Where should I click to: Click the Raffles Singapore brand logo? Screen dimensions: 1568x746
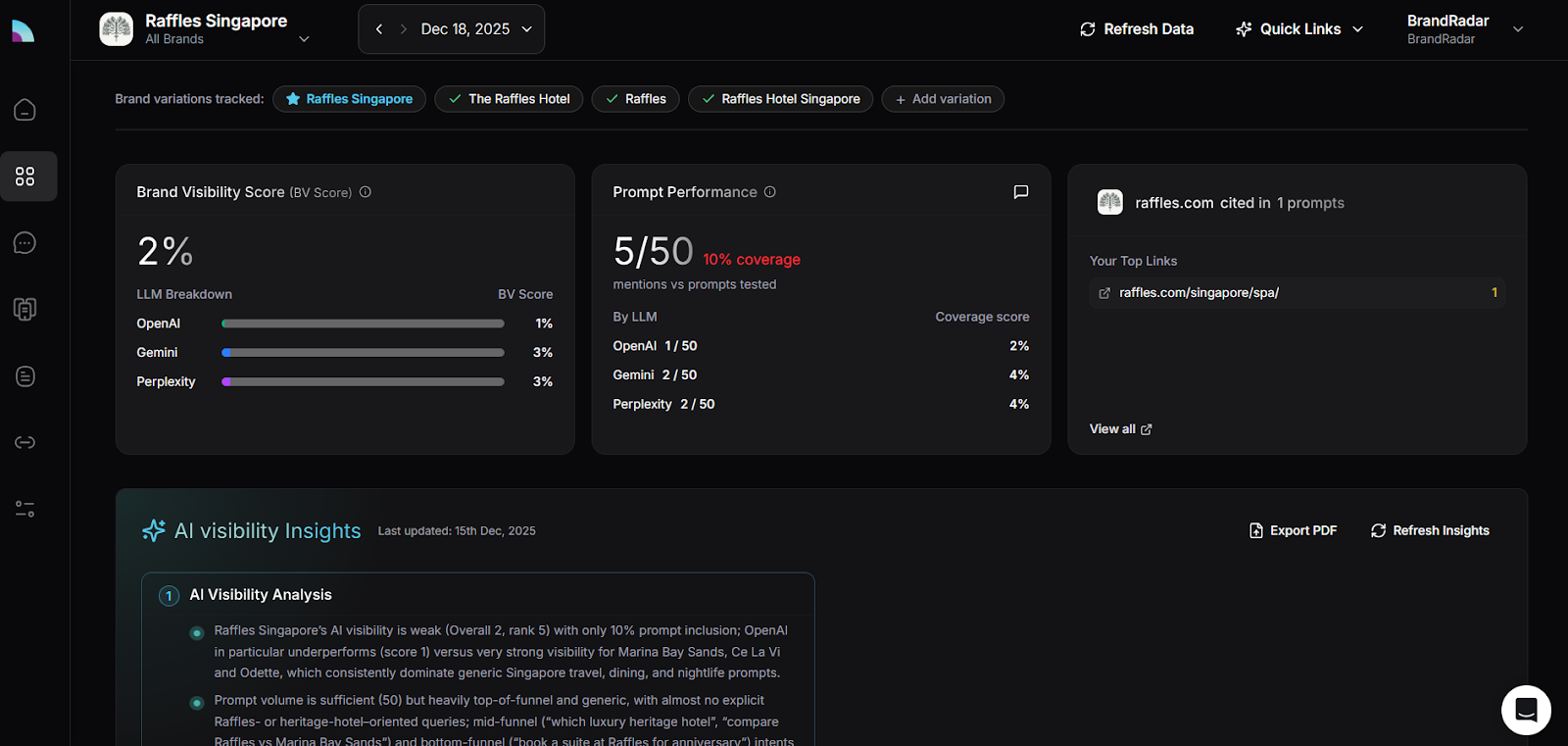pos(117,29)
